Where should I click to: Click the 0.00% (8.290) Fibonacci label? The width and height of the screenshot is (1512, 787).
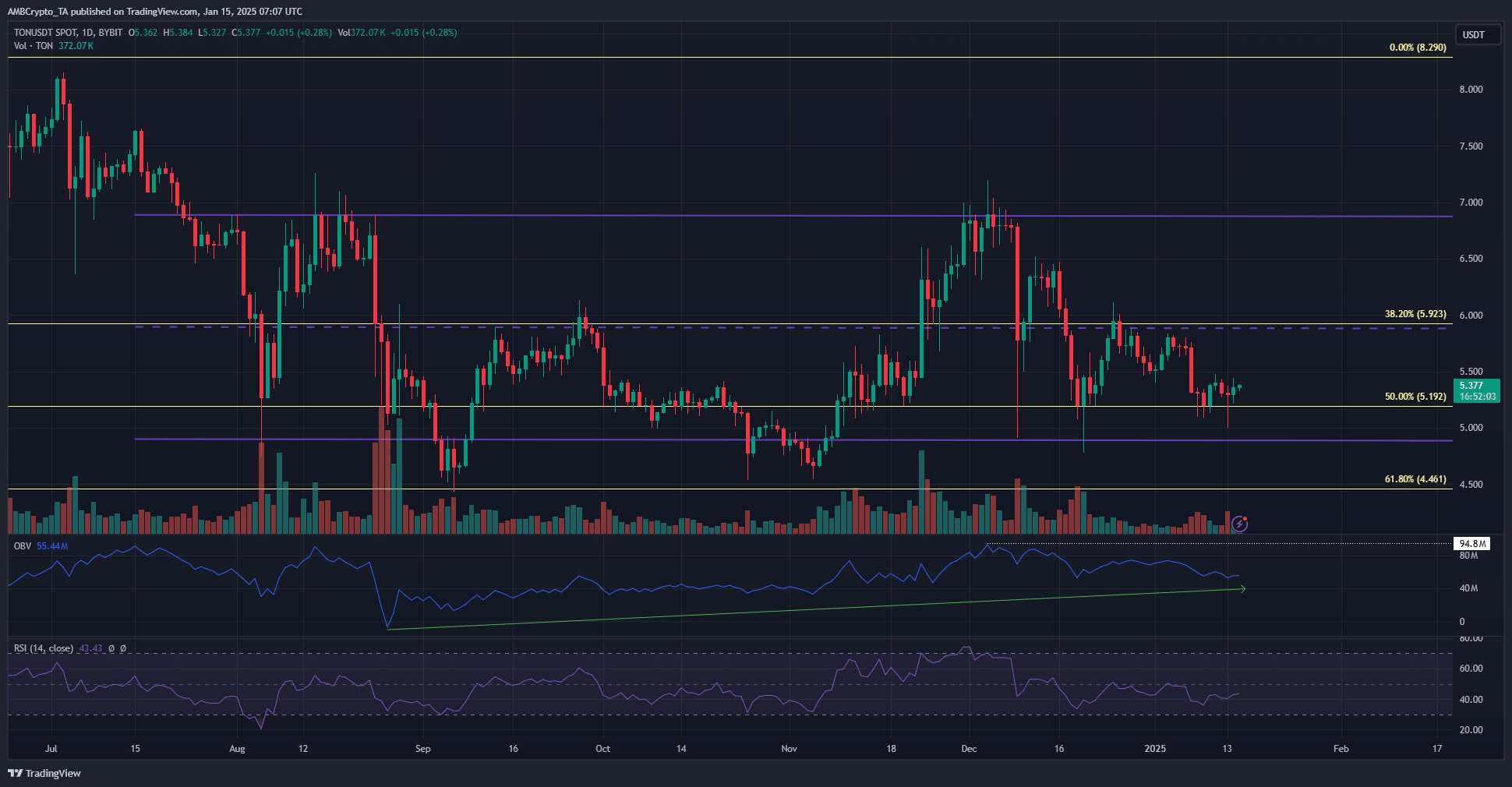tap(1418, 48)
